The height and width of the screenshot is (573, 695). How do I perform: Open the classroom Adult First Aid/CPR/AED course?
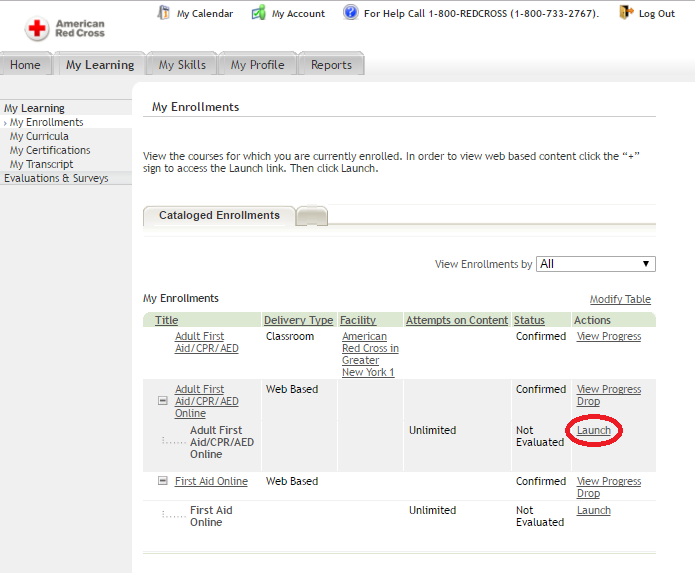[207, 342]
